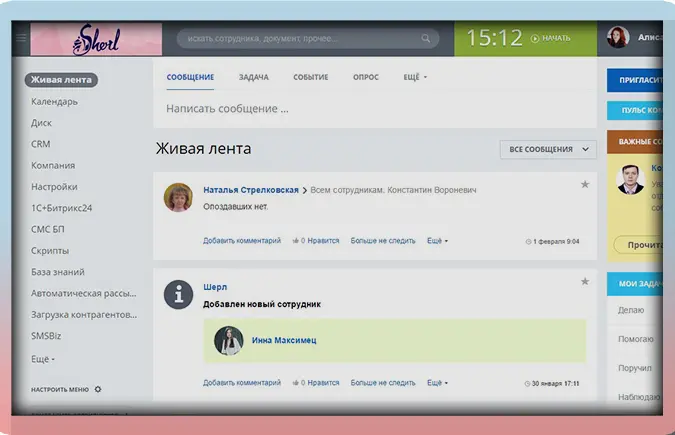The width and height of the screenshot is (675, 435).
Task: Click Больше не следить under the Шерл post
Action: pos(383,382)
